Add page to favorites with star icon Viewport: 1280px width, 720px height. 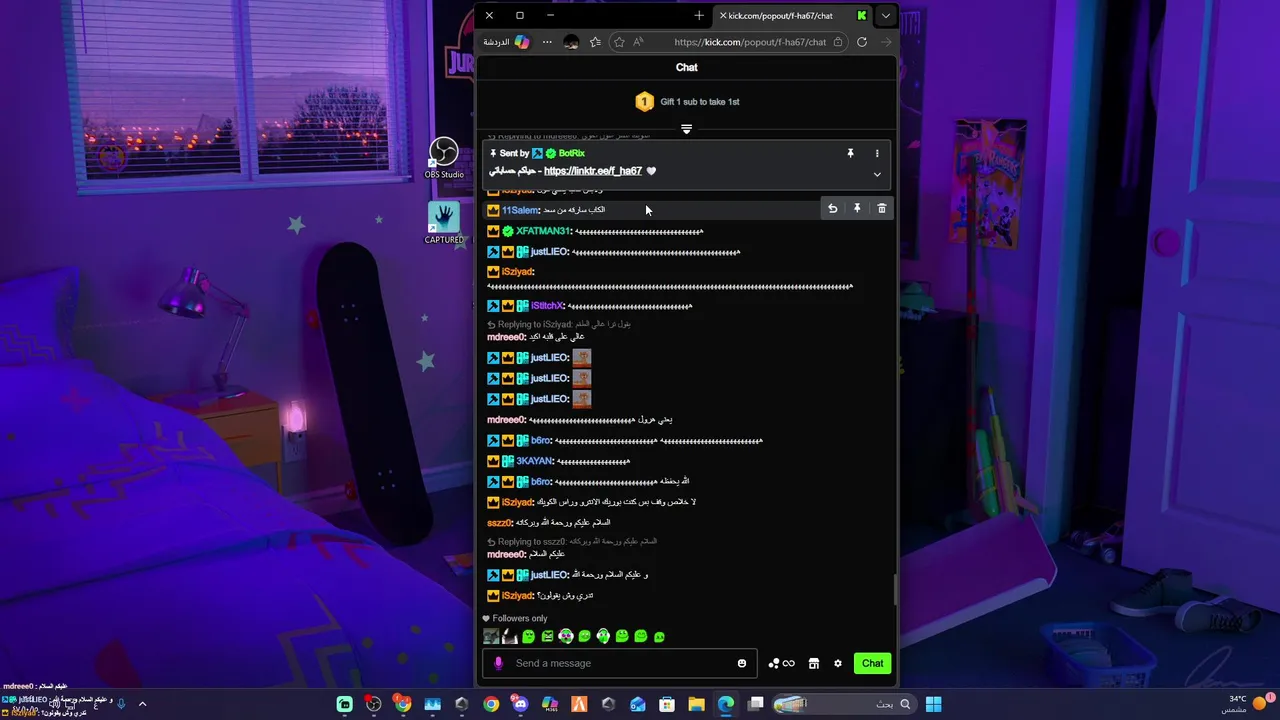tap(619, 42)
